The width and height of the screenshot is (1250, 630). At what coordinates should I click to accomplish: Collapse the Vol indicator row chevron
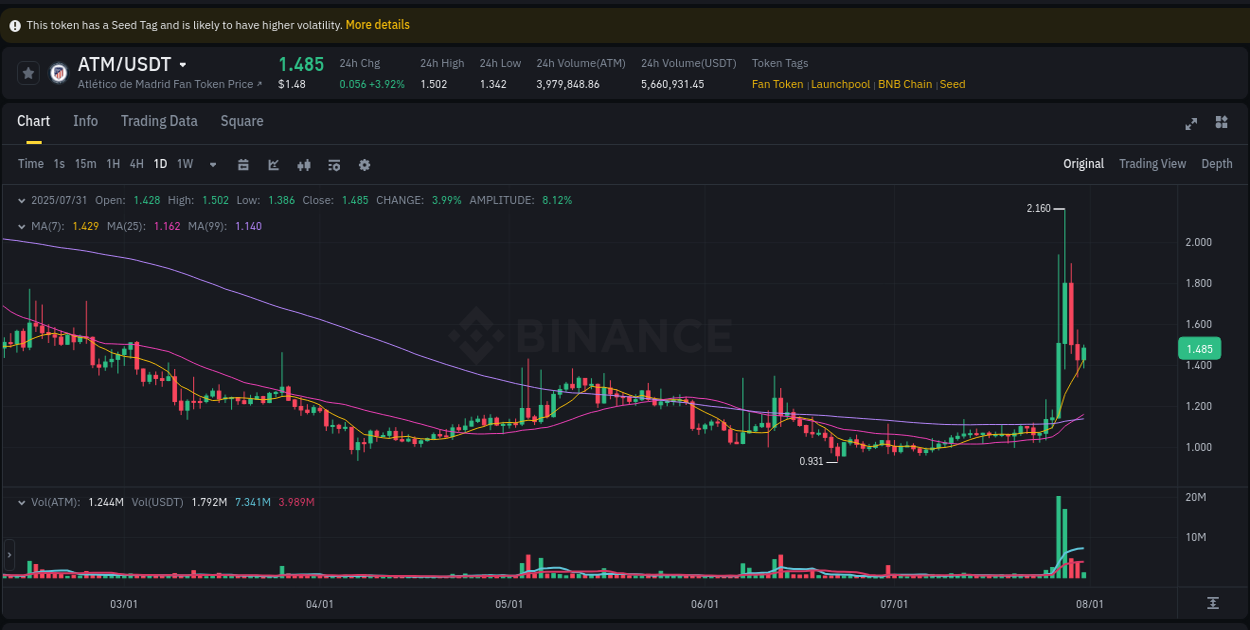pyautogui.click(x=22, y=502)
